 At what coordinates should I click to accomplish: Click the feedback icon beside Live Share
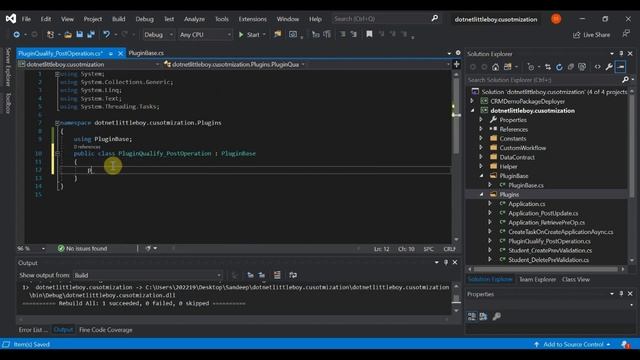[626, 34]
